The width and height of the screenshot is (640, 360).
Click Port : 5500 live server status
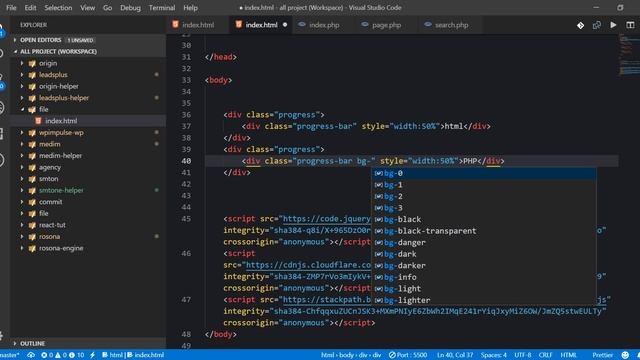[x=408, y=355]
